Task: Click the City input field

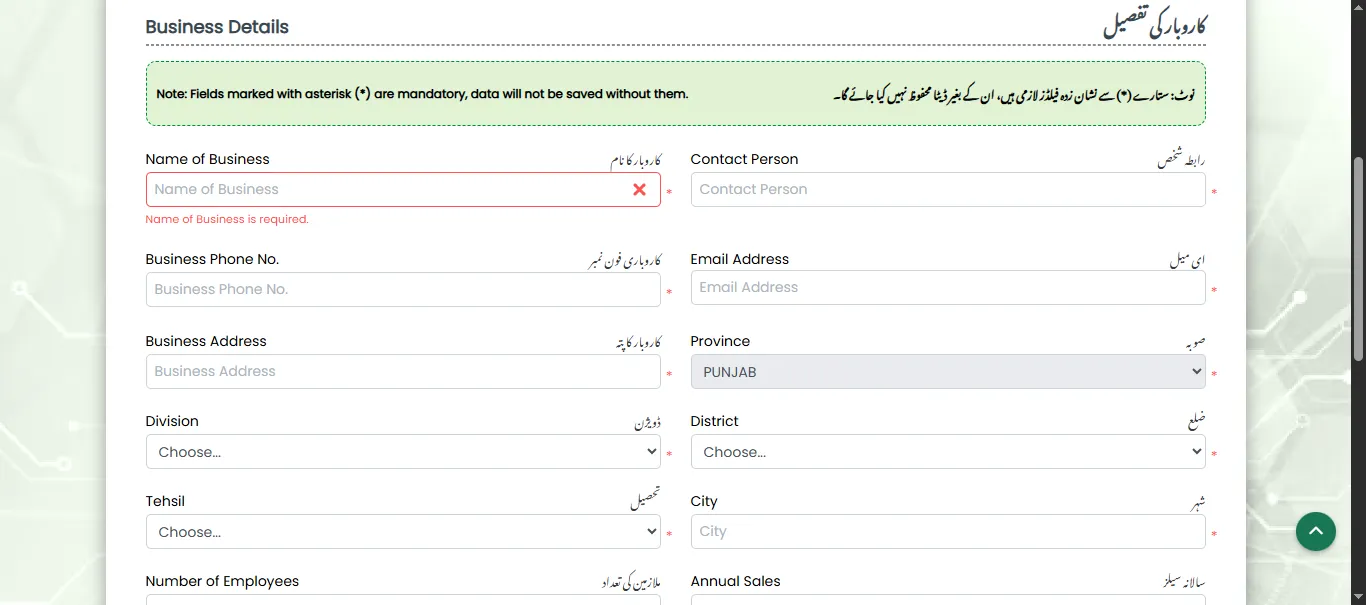Action: point(947,532)
